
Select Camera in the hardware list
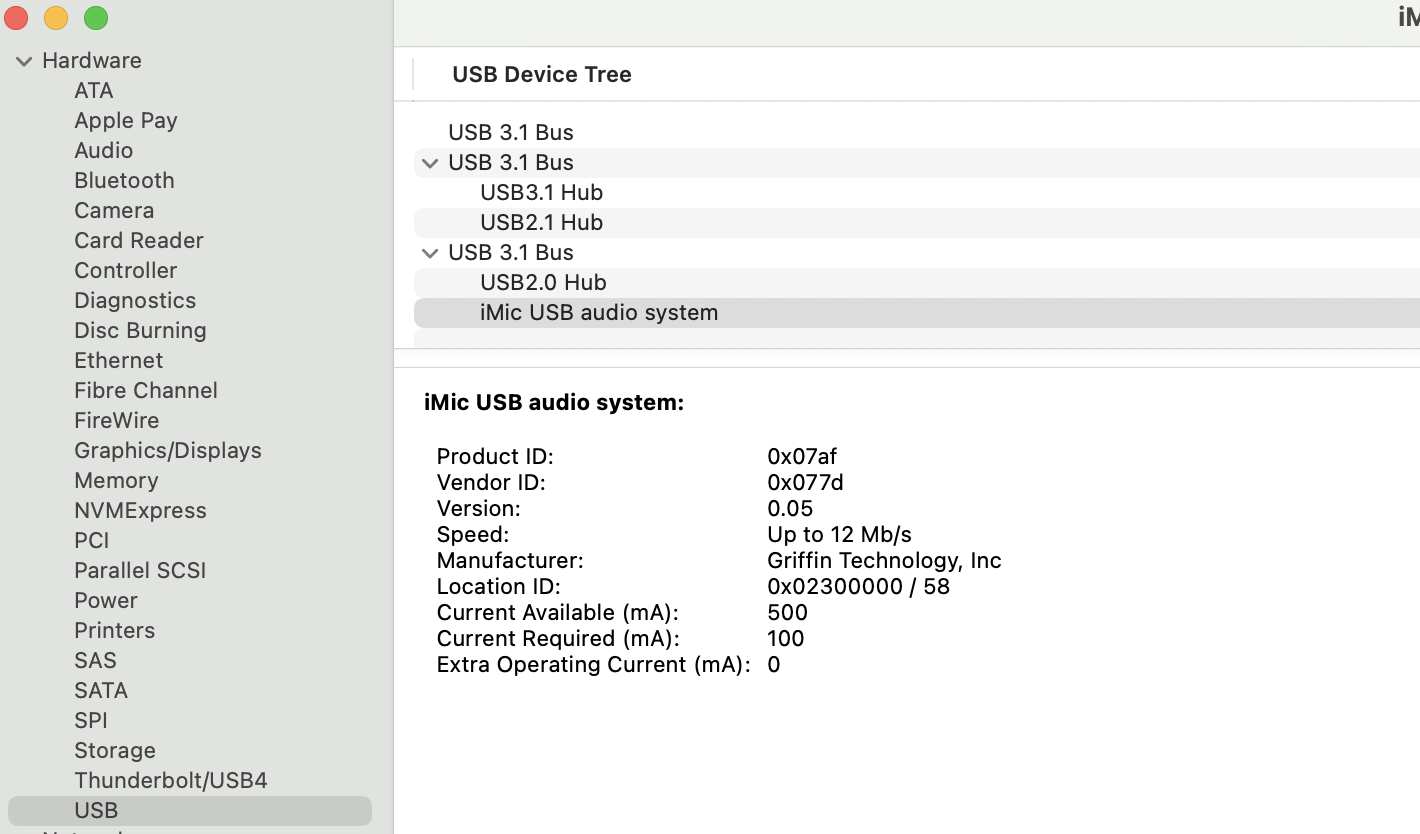pos(114,210)
